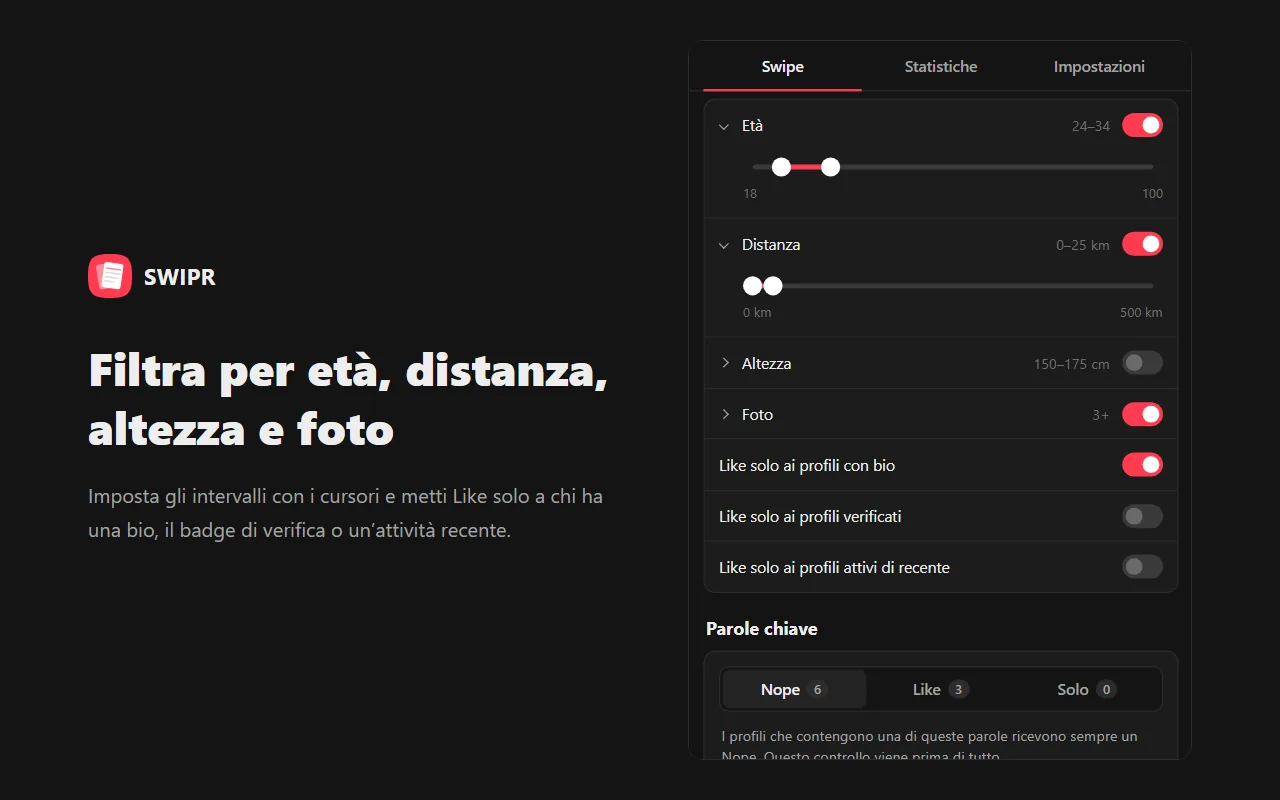Click the 24–34 age range value
Image resolution: width=1280 pixels, height=800 pixels.
coord(1091,126)
